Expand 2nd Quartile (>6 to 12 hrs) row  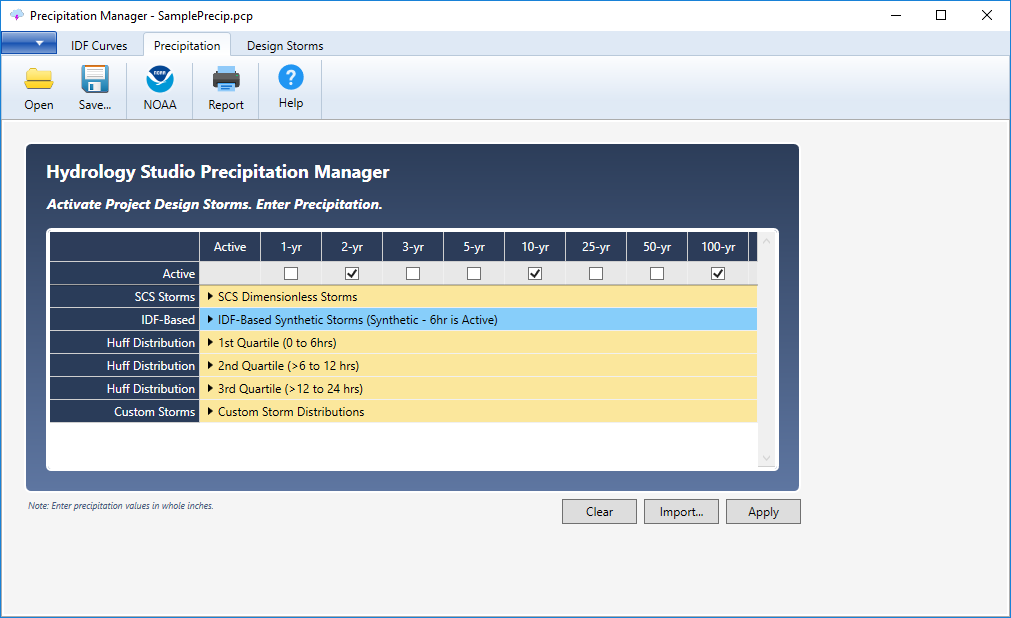(210, 366)
